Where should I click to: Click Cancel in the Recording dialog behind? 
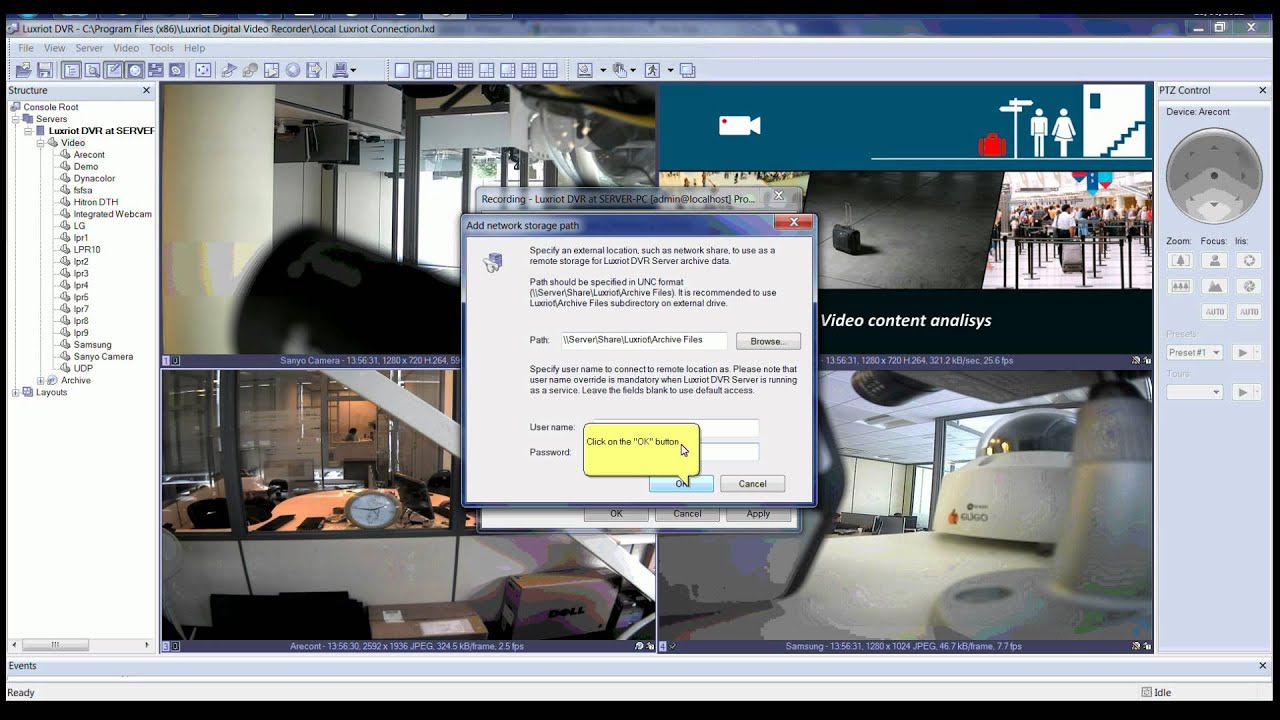tap(687, 514)
